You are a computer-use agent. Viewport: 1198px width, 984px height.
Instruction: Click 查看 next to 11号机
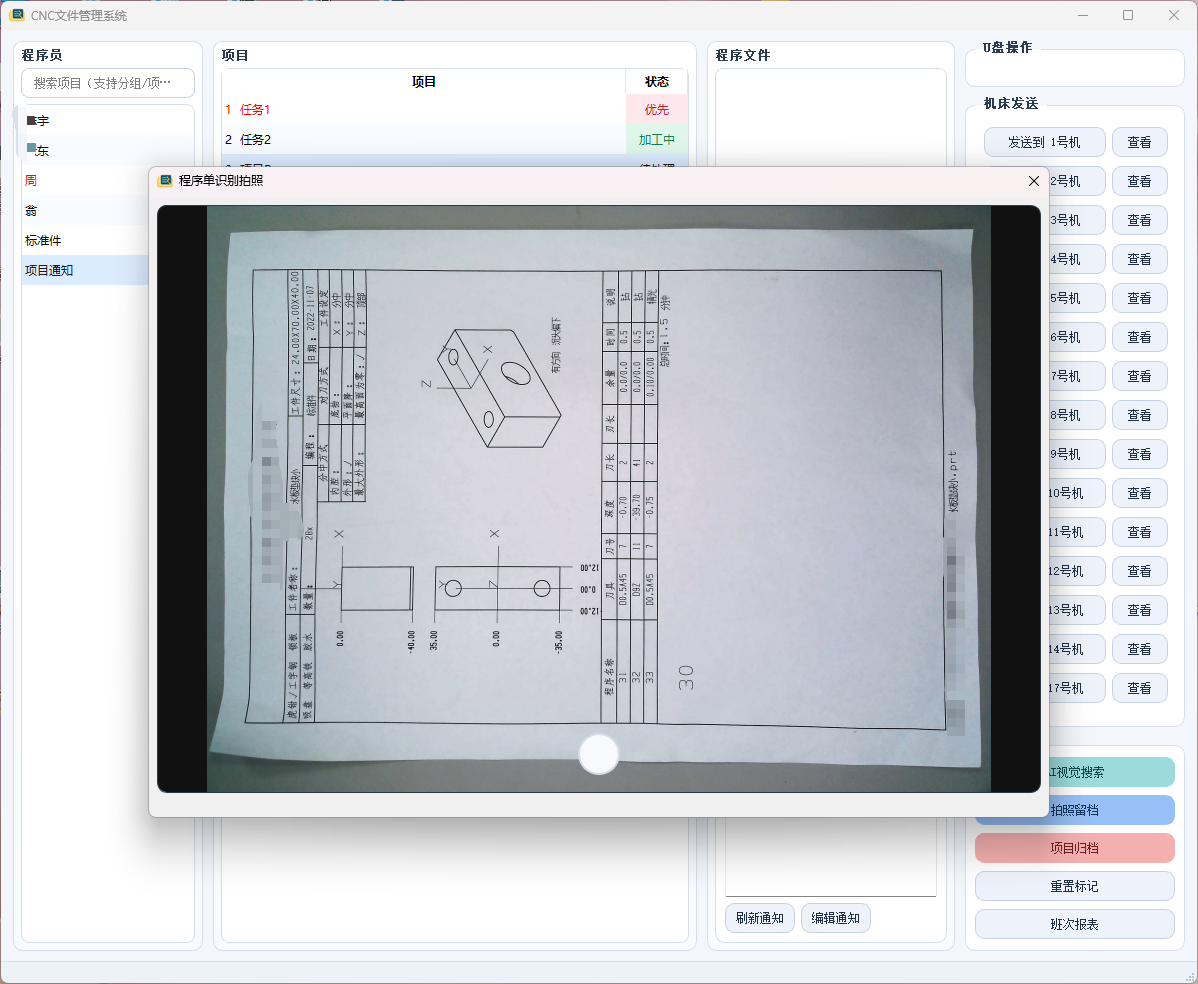[x=1139, y=532]
